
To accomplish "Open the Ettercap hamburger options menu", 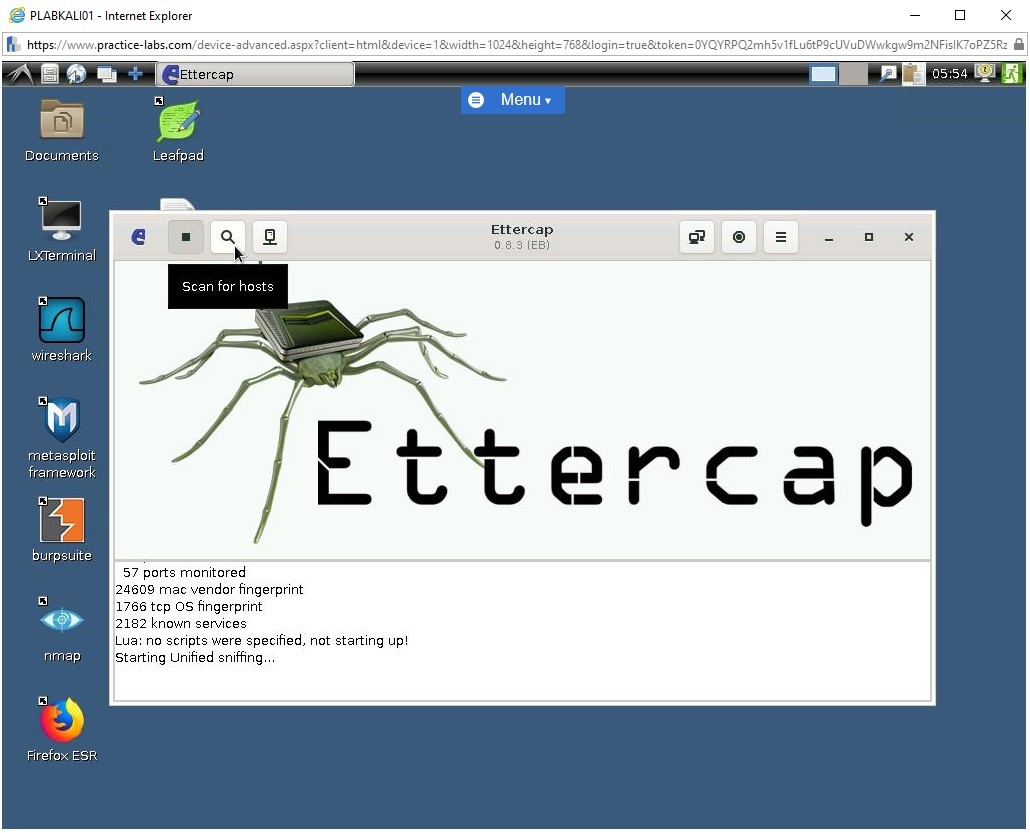I will point(781,237).
